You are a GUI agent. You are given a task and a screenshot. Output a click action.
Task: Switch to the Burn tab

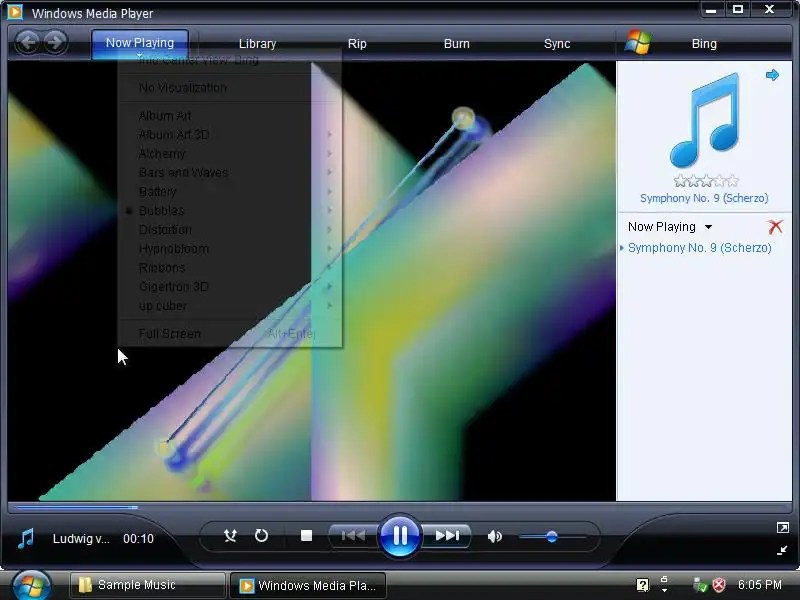(x=457, y=44)
